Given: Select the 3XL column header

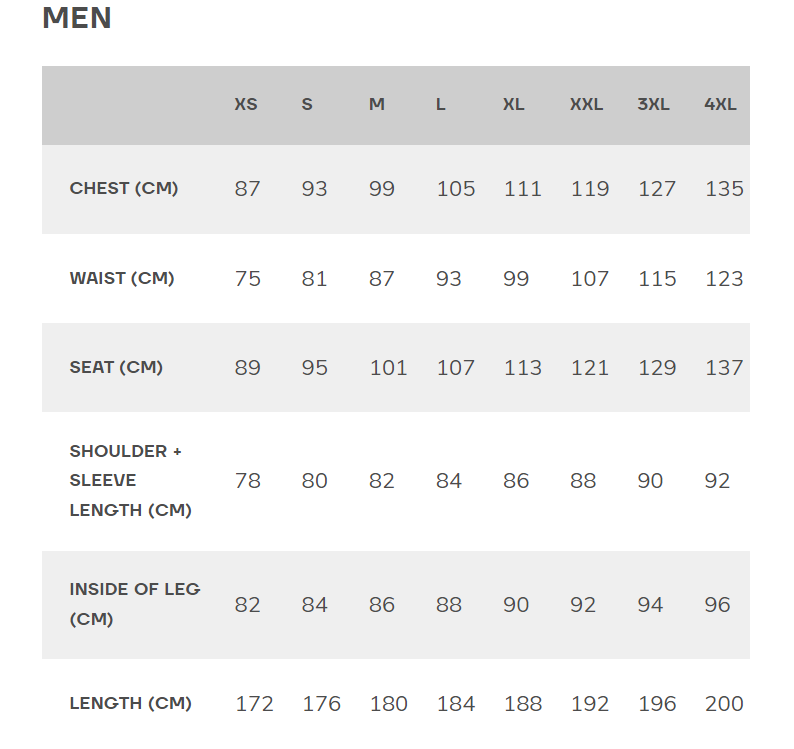Looking at the screenshot, I should tap(653, 104).
